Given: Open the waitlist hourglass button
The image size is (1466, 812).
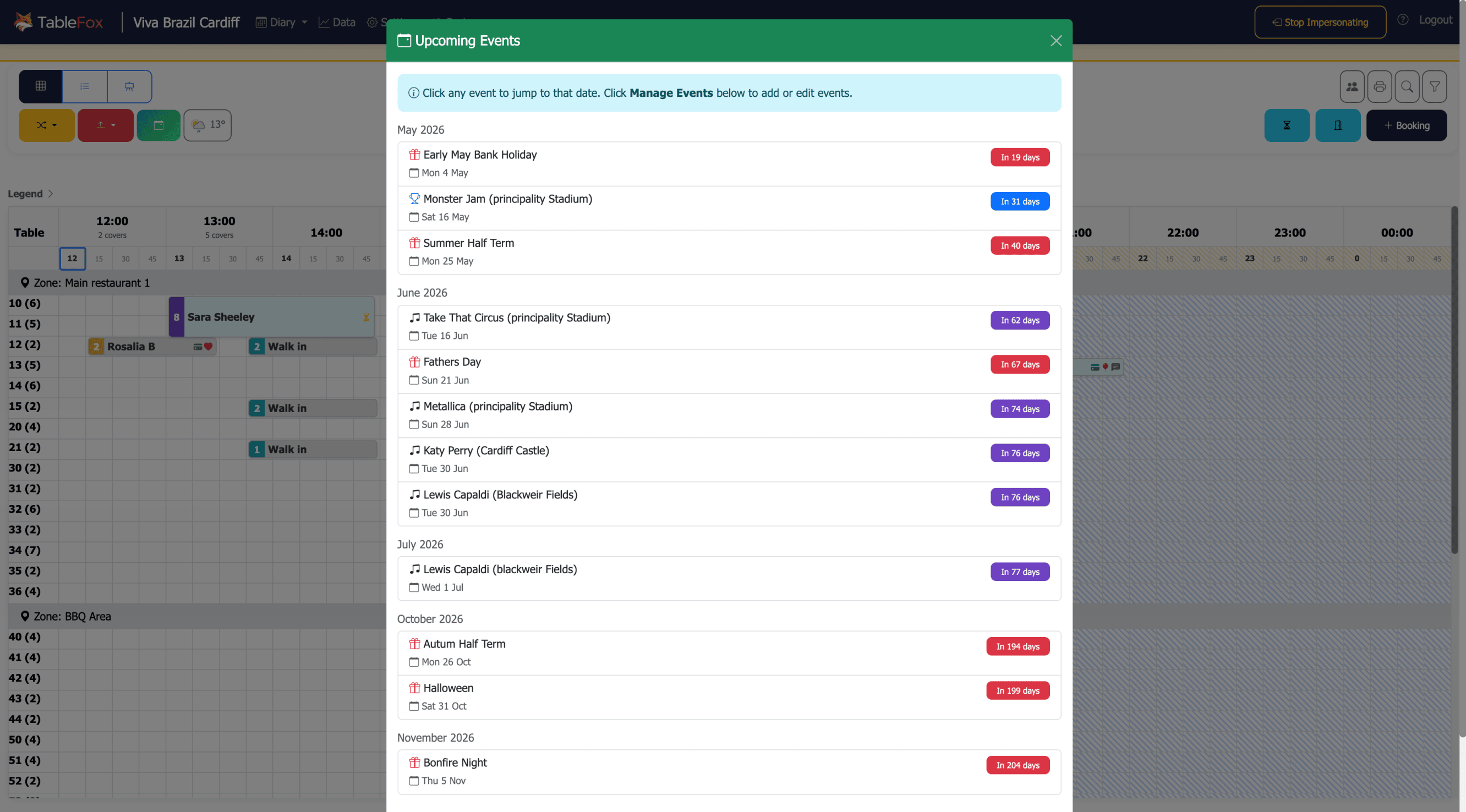Looking at the screenshot, I should click(x=1287, y=125).
